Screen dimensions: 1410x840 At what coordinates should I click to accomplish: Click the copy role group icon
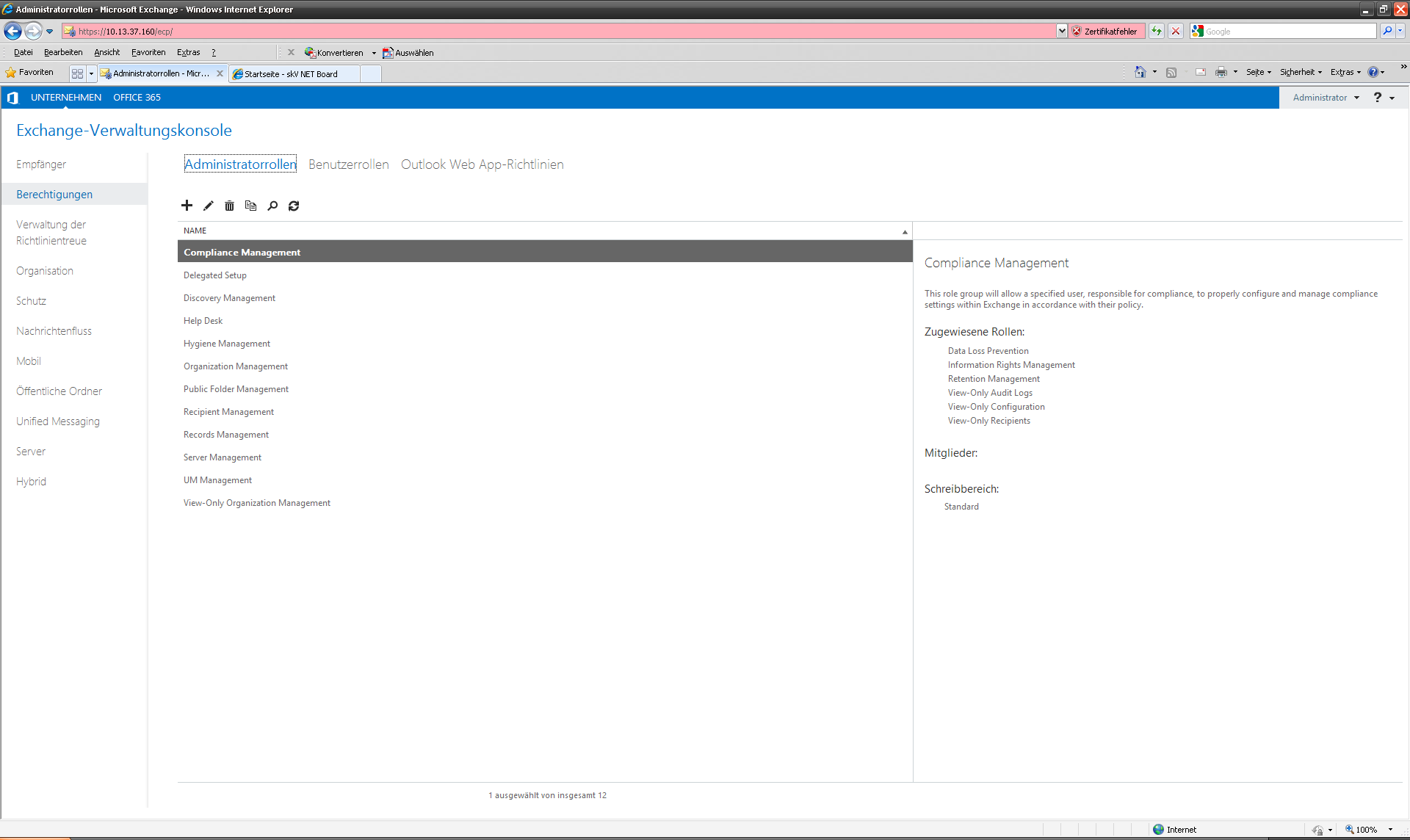tap(250, 206)
